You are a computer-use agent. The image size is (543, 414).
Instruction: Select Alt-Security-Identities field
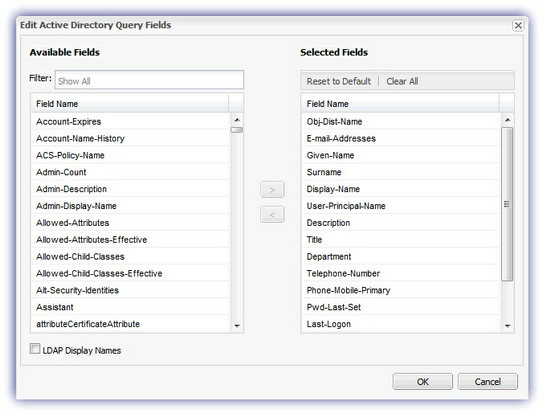pyautogui.click(x=130, y=290)
